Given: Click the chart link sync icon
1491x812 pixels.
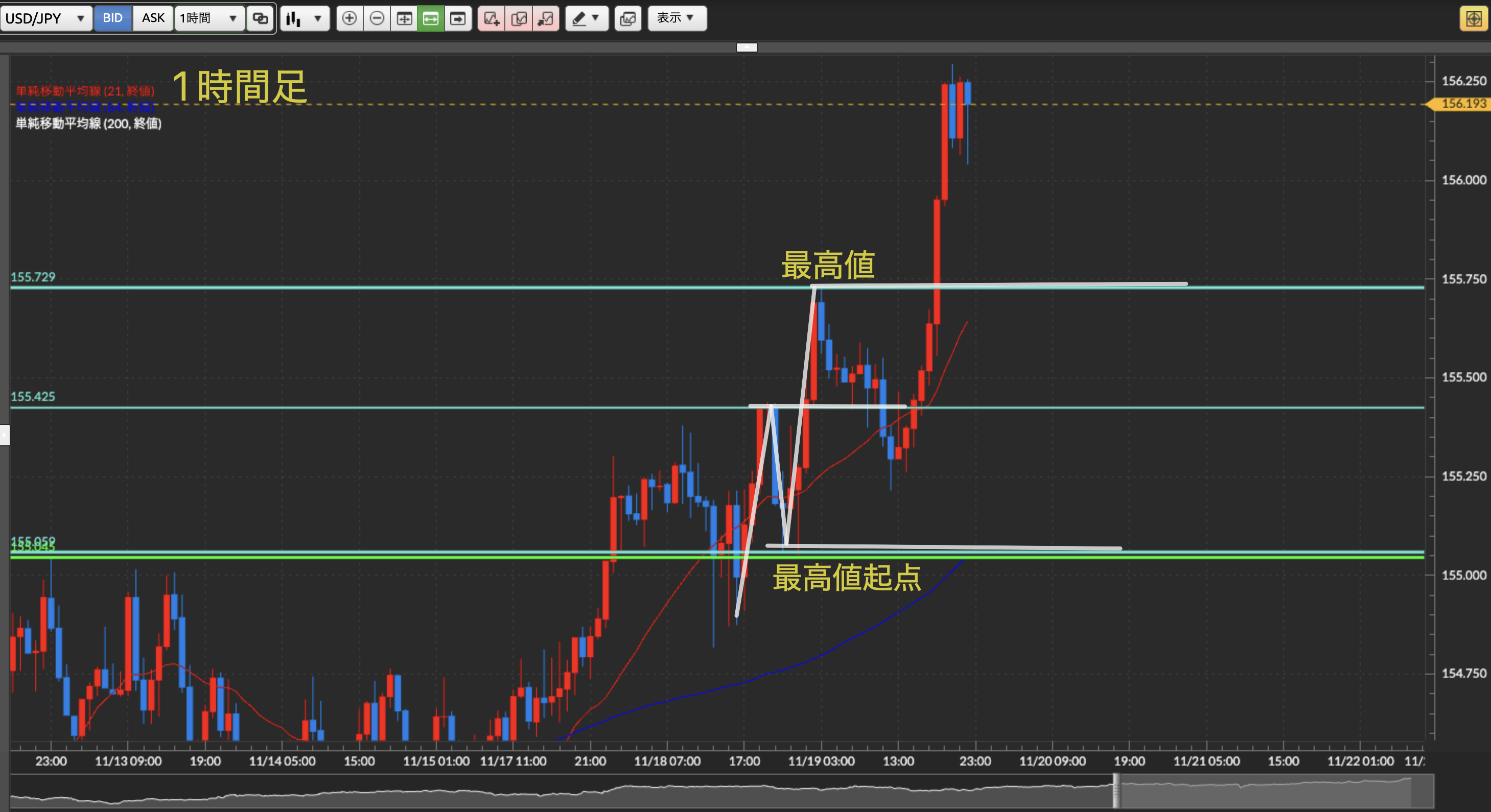Looking at the screenshot, I should tap(261, 18).
